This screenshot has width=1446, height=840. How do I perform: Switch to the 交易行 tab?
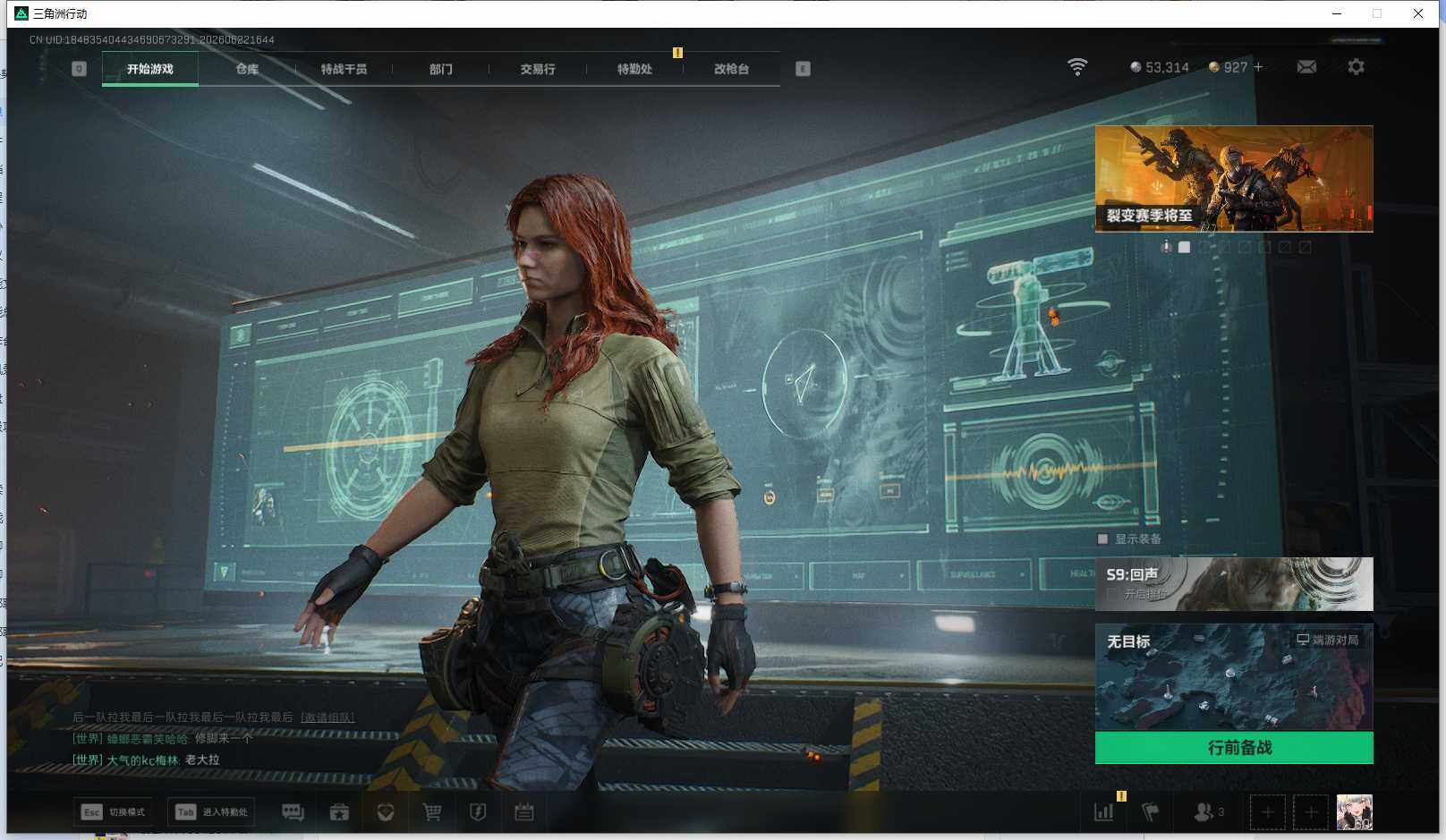538,69
